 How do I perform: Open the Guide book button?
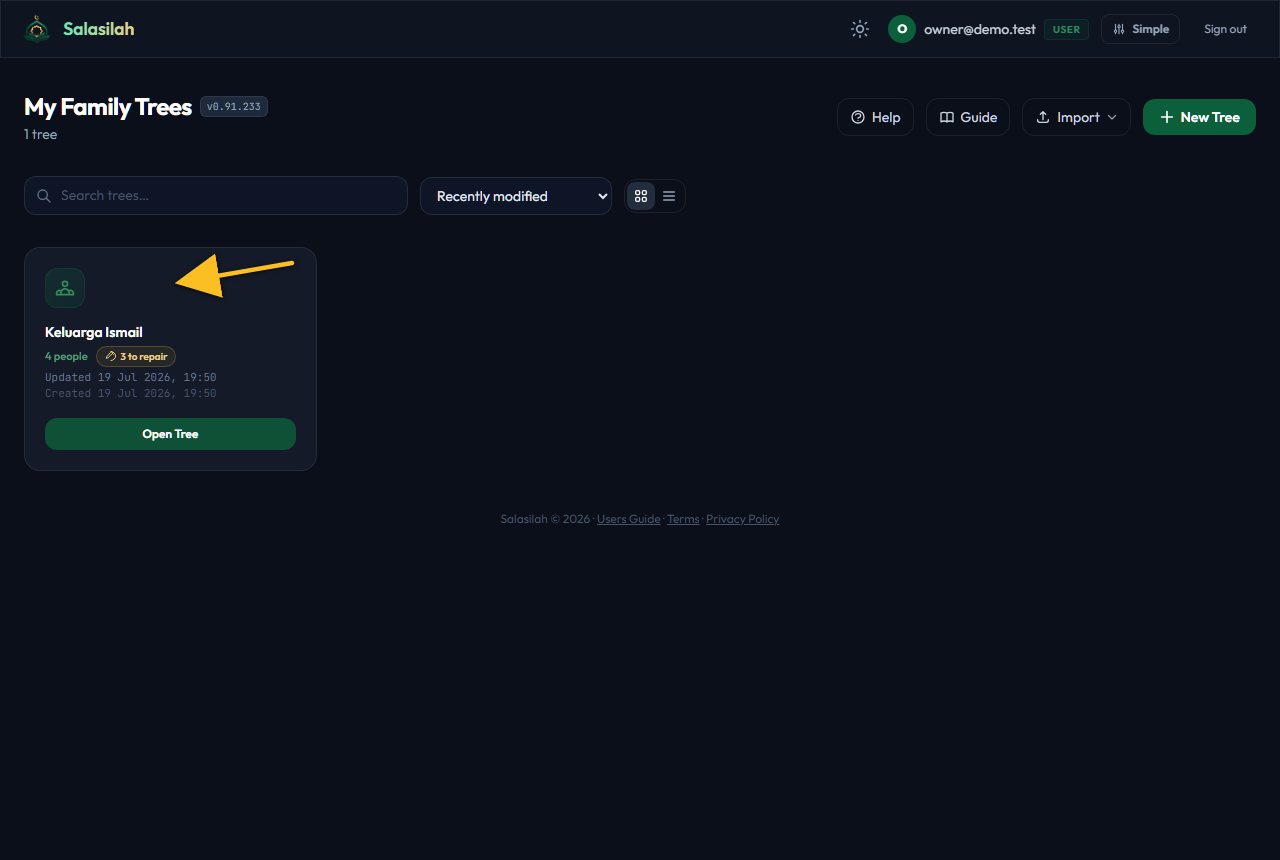click(968, 117)
